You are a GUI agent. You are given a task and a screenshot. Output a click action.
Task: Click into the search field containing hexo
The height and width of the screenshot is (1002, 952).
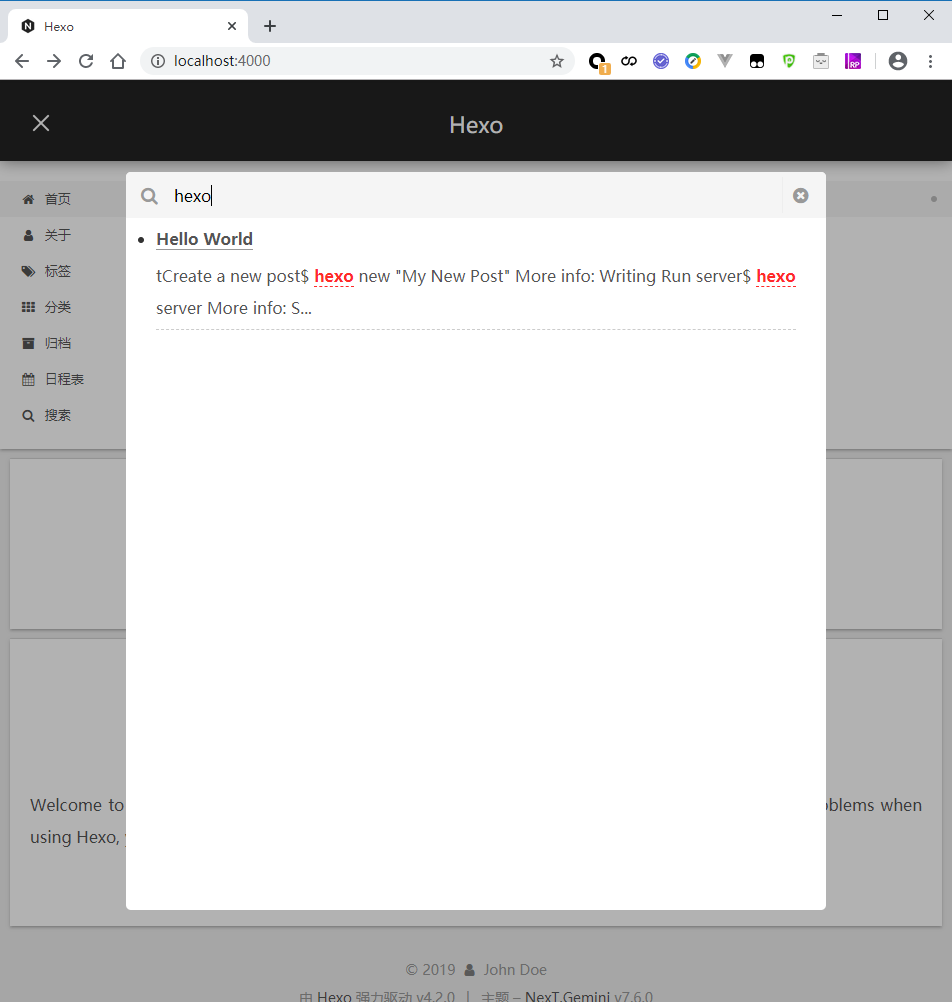pyautogui.click(x=470, y=196)
